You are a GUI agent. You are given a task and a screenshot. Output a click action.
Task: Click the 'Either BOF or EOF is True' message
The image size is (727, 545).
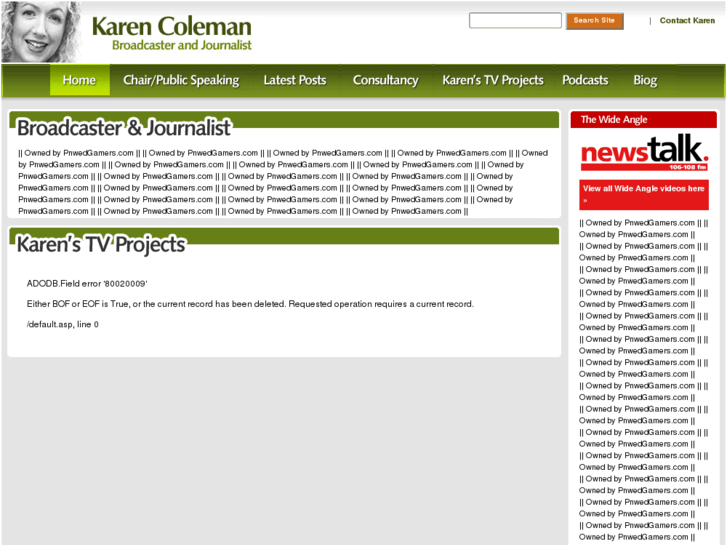pyautogui.click(x=250, y=304)
